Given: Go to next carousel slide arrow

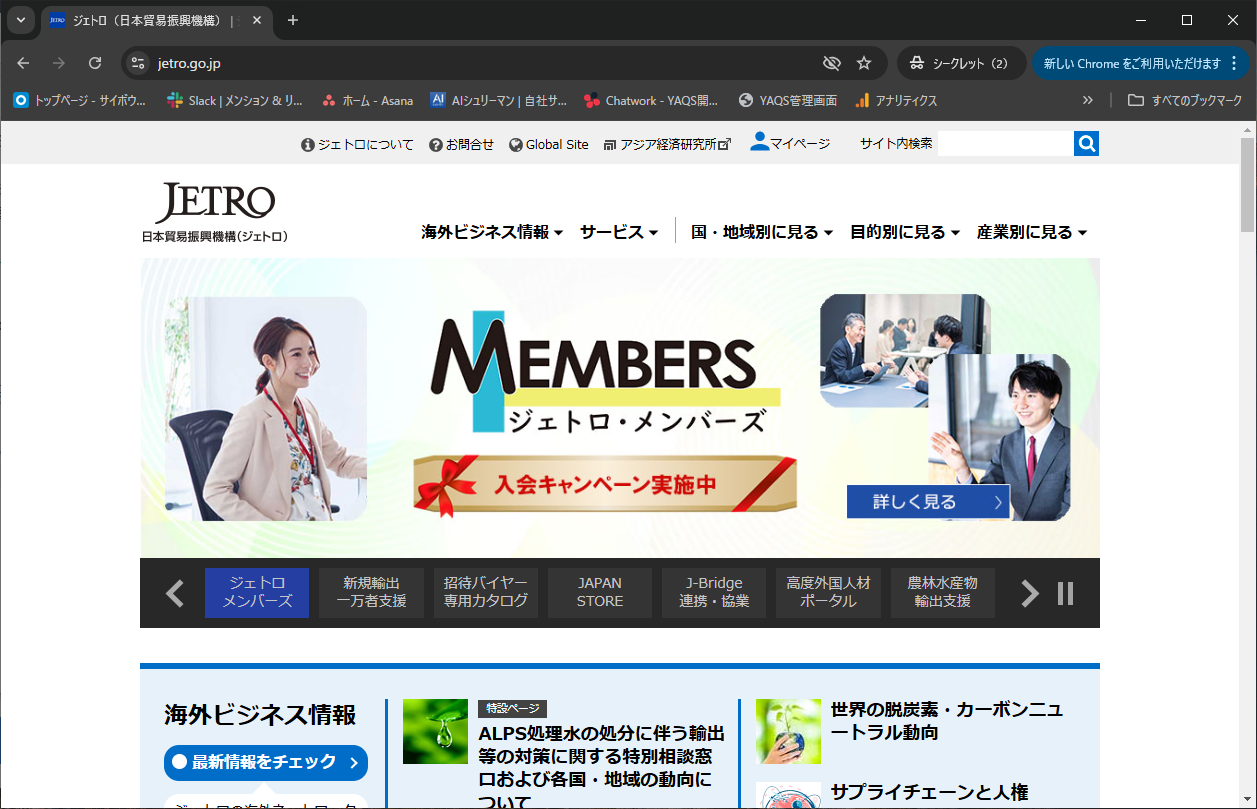Looking at the screenshot, I should pyautogui.click(x=1030, y=593).
